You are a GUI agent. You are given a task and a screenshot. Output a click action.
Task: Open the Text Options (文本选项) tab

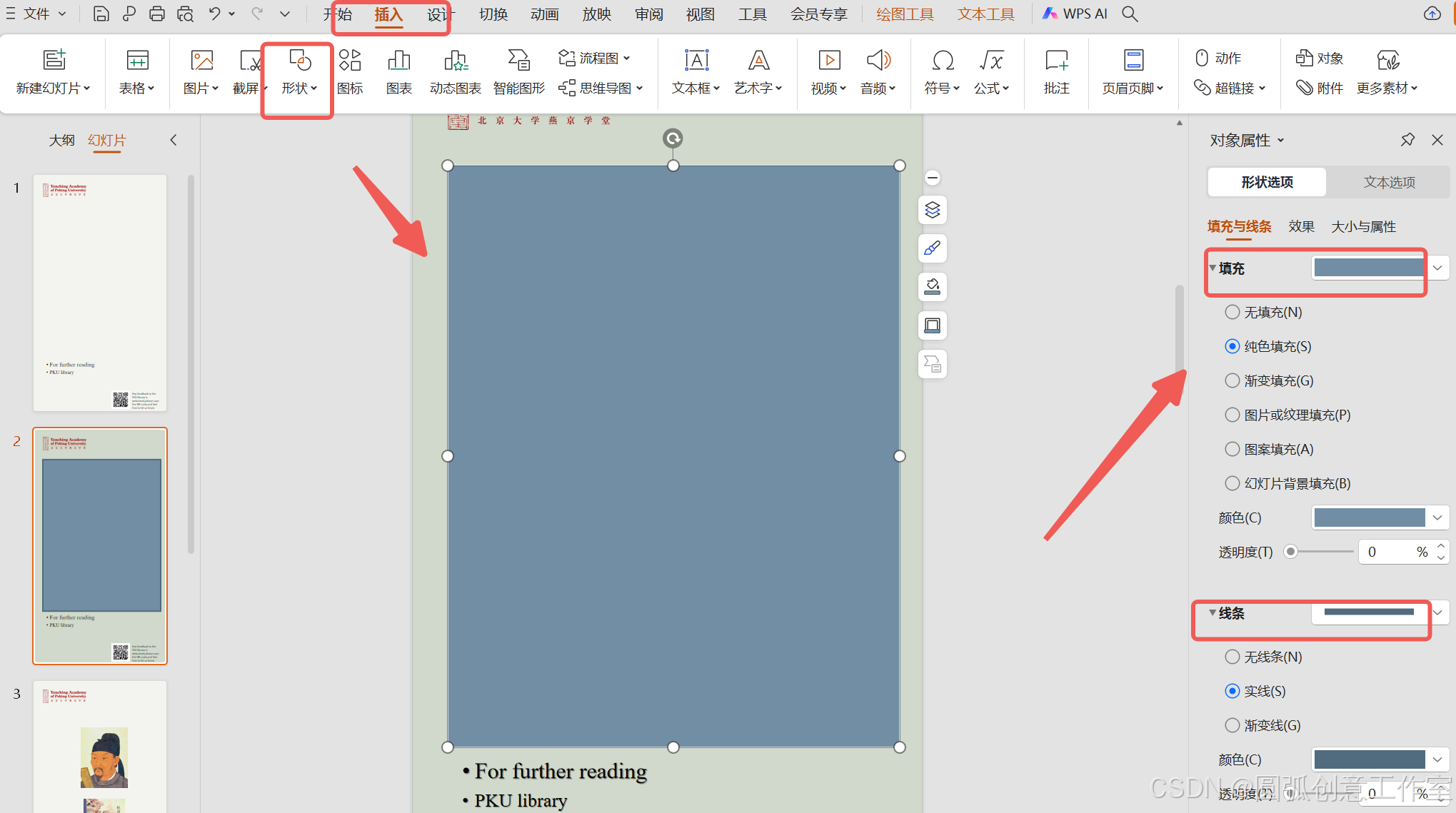tap(1389, 182)
